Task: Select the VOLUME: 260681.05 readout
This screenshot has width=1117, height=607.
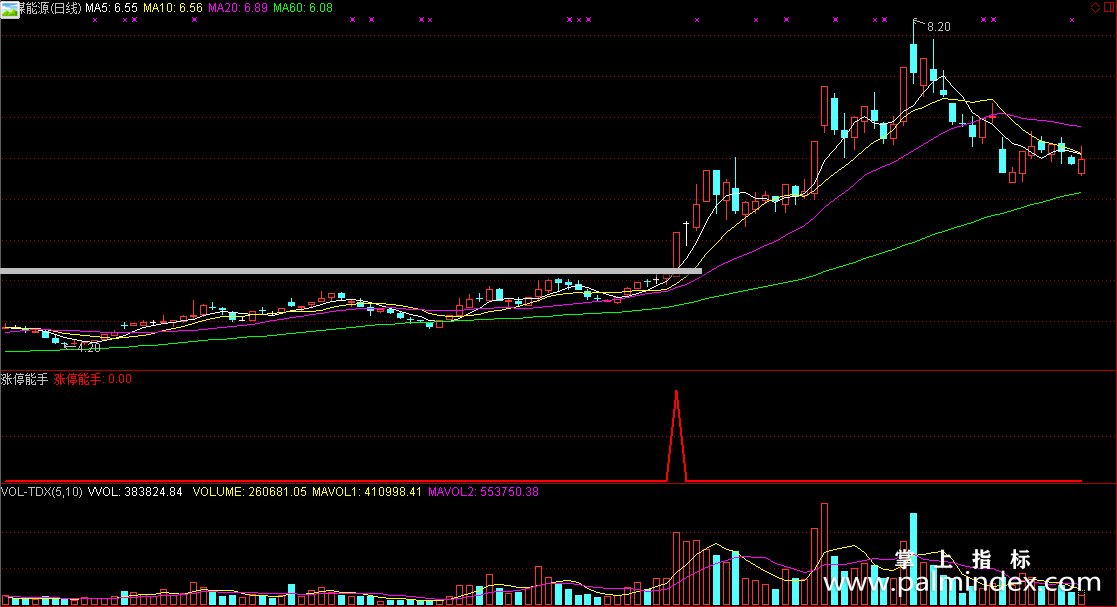Action: [249, 492]
